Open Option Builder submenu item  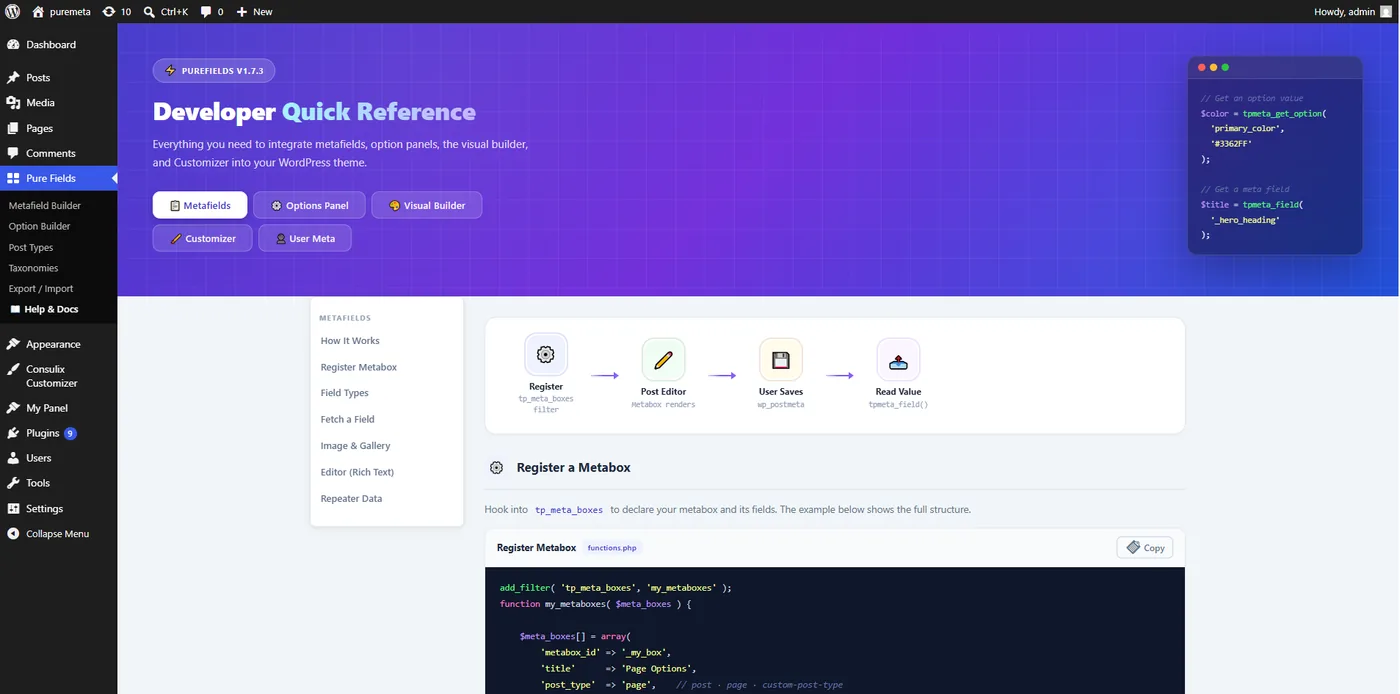click(x=40, y=227)
